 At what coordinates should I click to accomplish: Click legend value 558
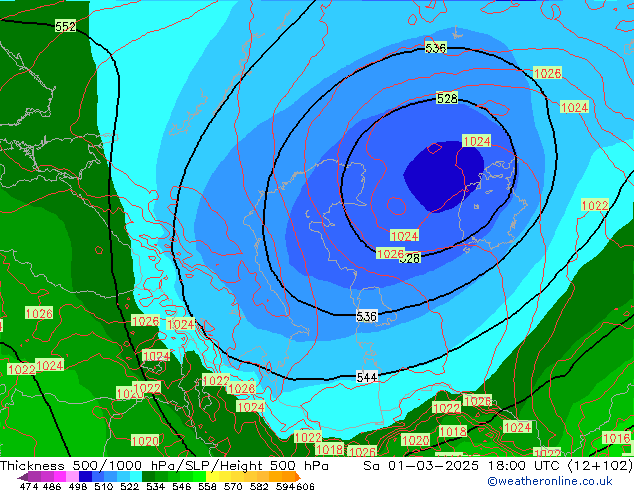[207, 486]
